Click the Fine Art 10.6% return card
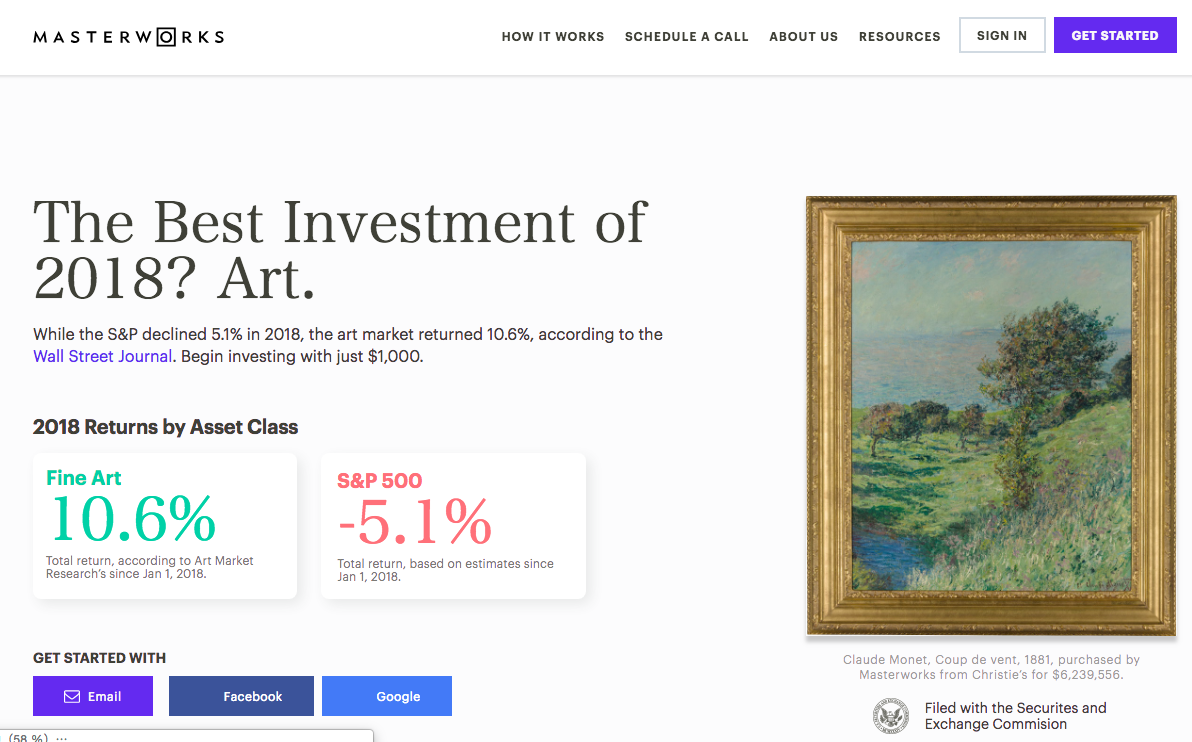Image resolution: width=1192 pixels, height=742 pixels. tap(165, 526)
